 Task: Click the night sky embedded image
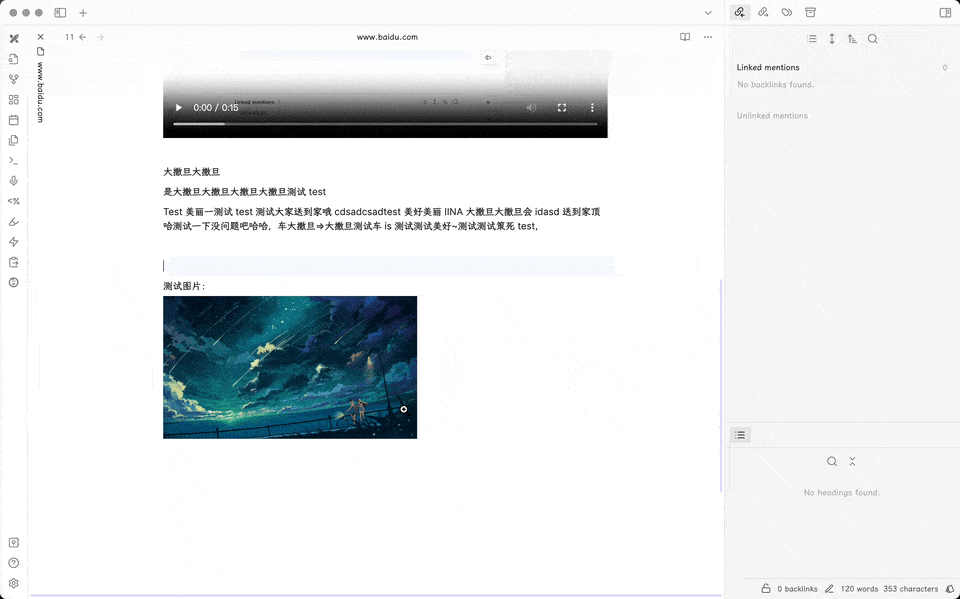coord(290,367)
